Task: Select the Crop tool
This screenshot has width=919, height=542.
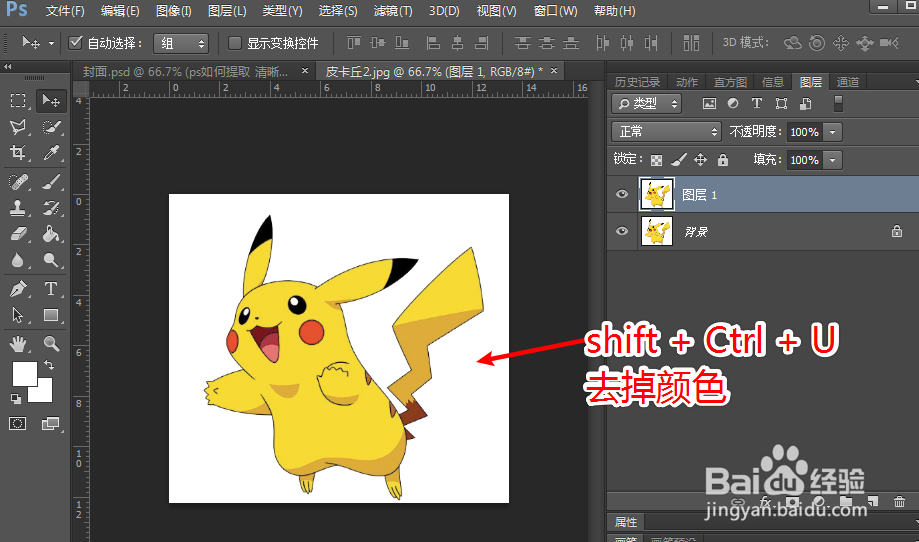Action: [18, 153]
